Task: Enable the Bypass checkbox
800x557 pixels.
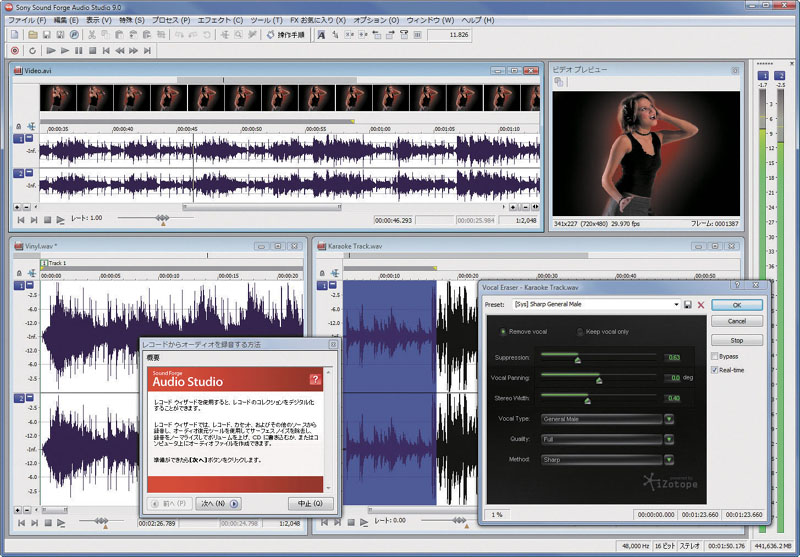Action: [x=716, y=356]
